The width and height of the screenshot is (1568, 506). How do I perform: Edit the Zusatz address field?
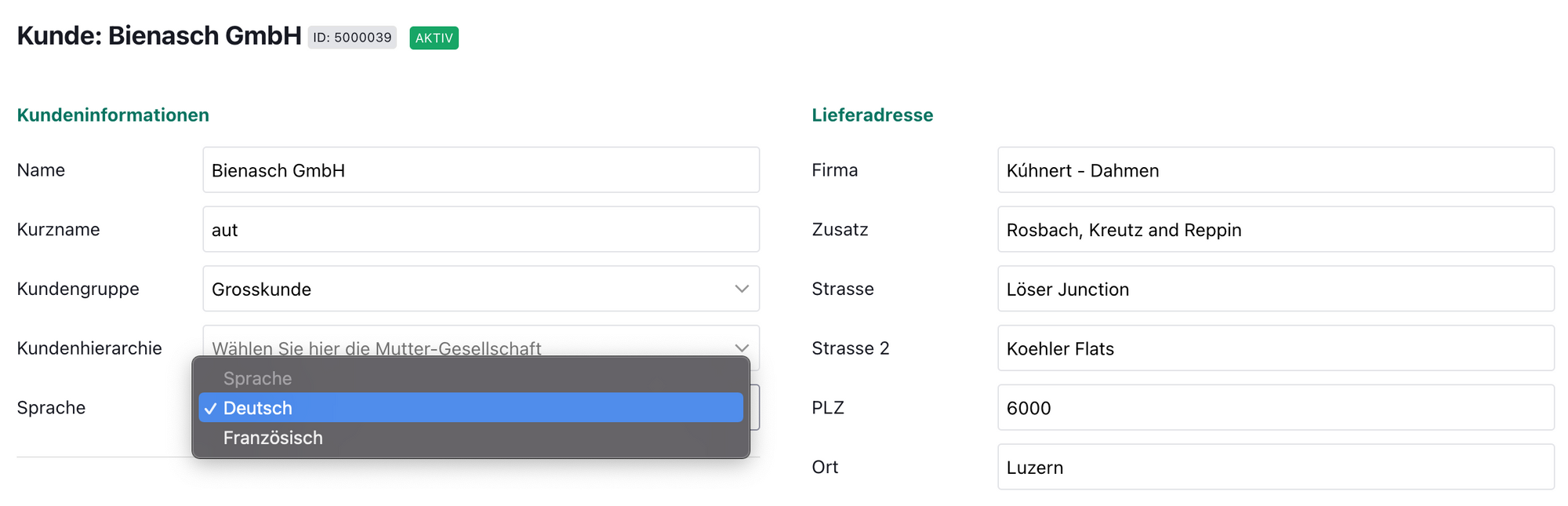click(1275, 230)
